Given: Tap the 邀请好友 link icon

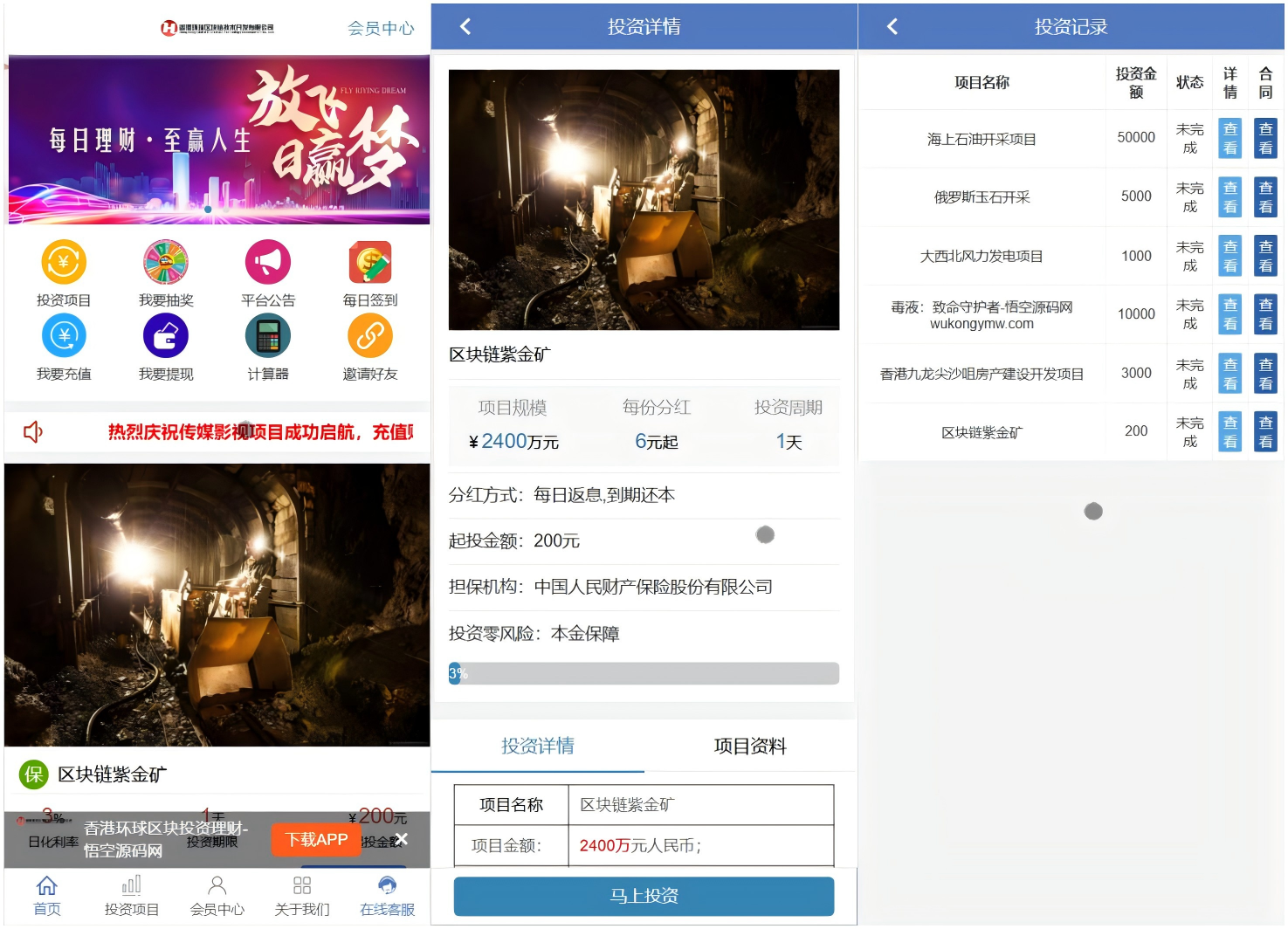Looking at the screenshot, I should [370, 336].
